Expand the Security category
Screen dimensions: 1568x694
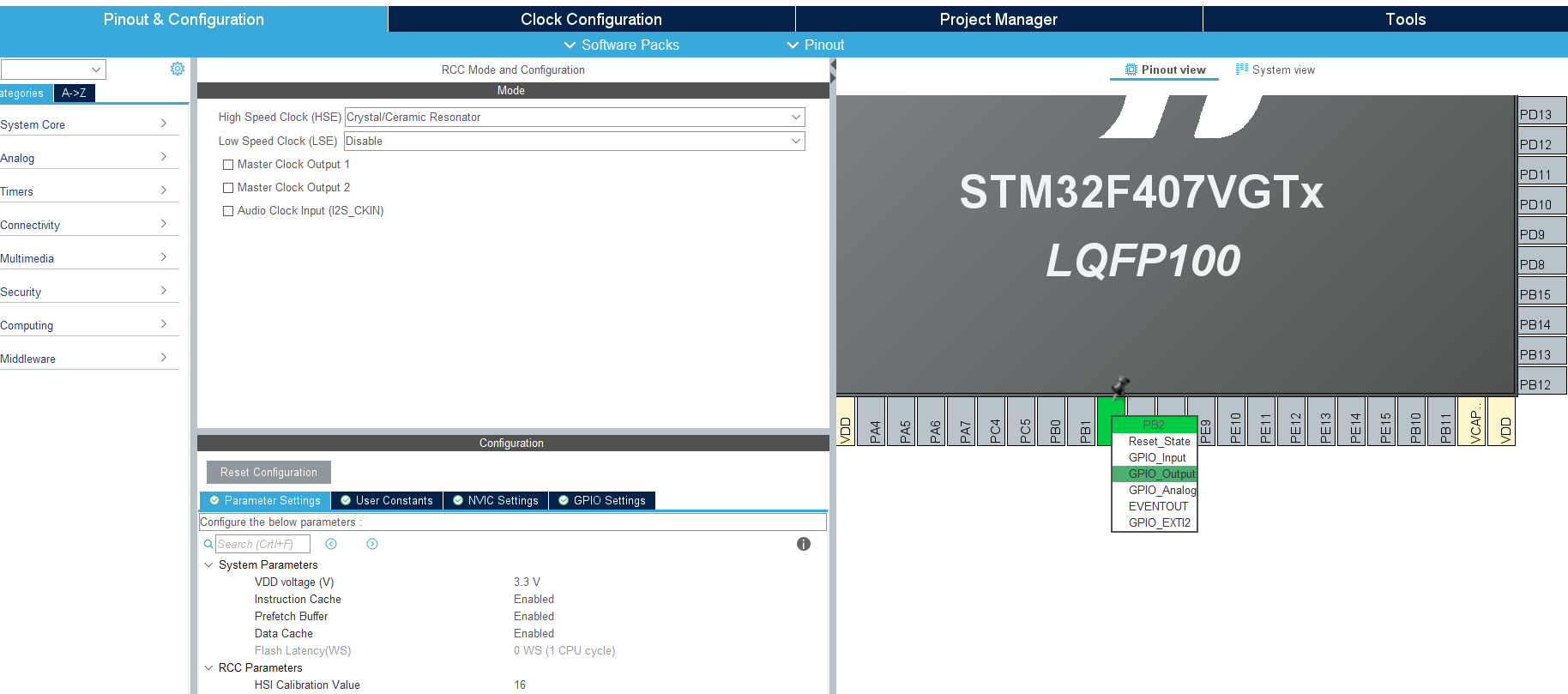(x=89, y=292)
